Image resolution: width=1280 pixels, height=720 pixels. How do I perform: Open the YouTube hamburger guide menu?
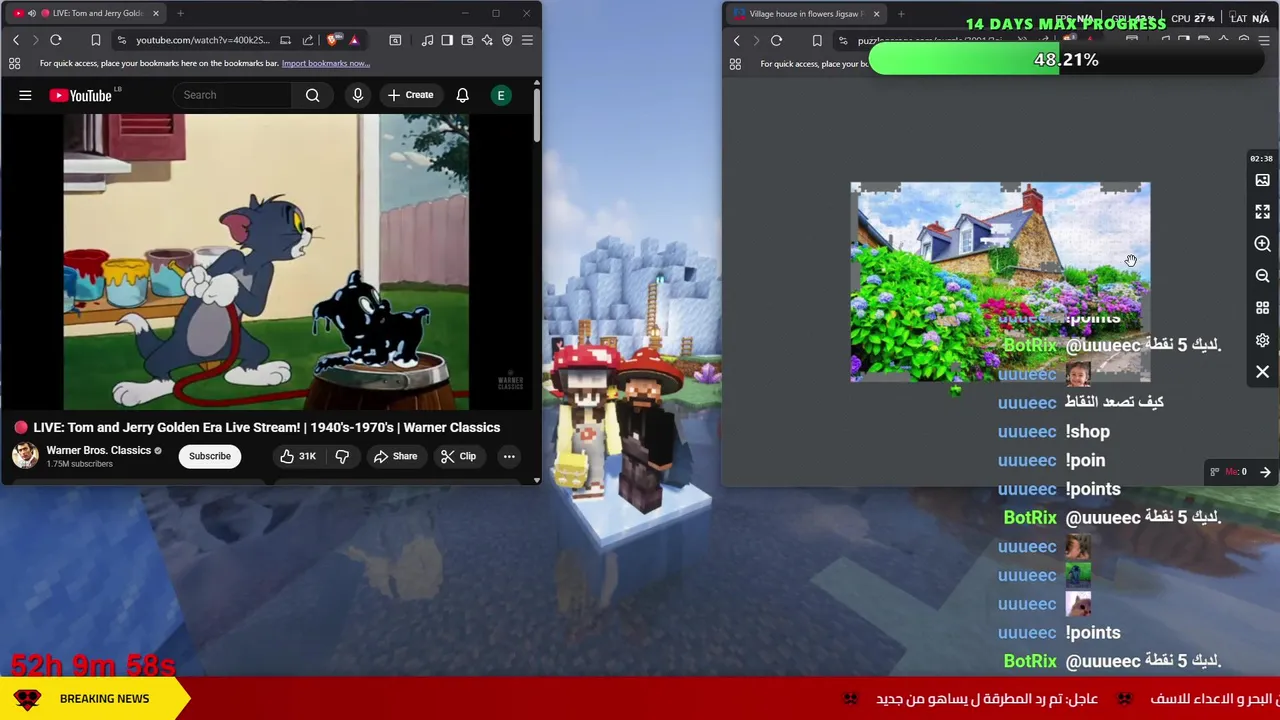[x=25, y=95]
